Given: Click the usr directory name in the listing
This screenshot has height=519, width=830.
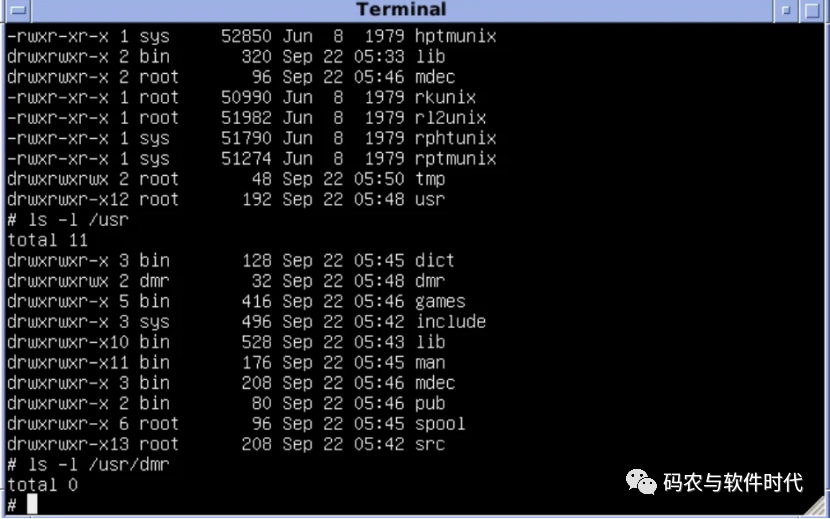Looking at the screenshot, I should click(x=430, y=200).
